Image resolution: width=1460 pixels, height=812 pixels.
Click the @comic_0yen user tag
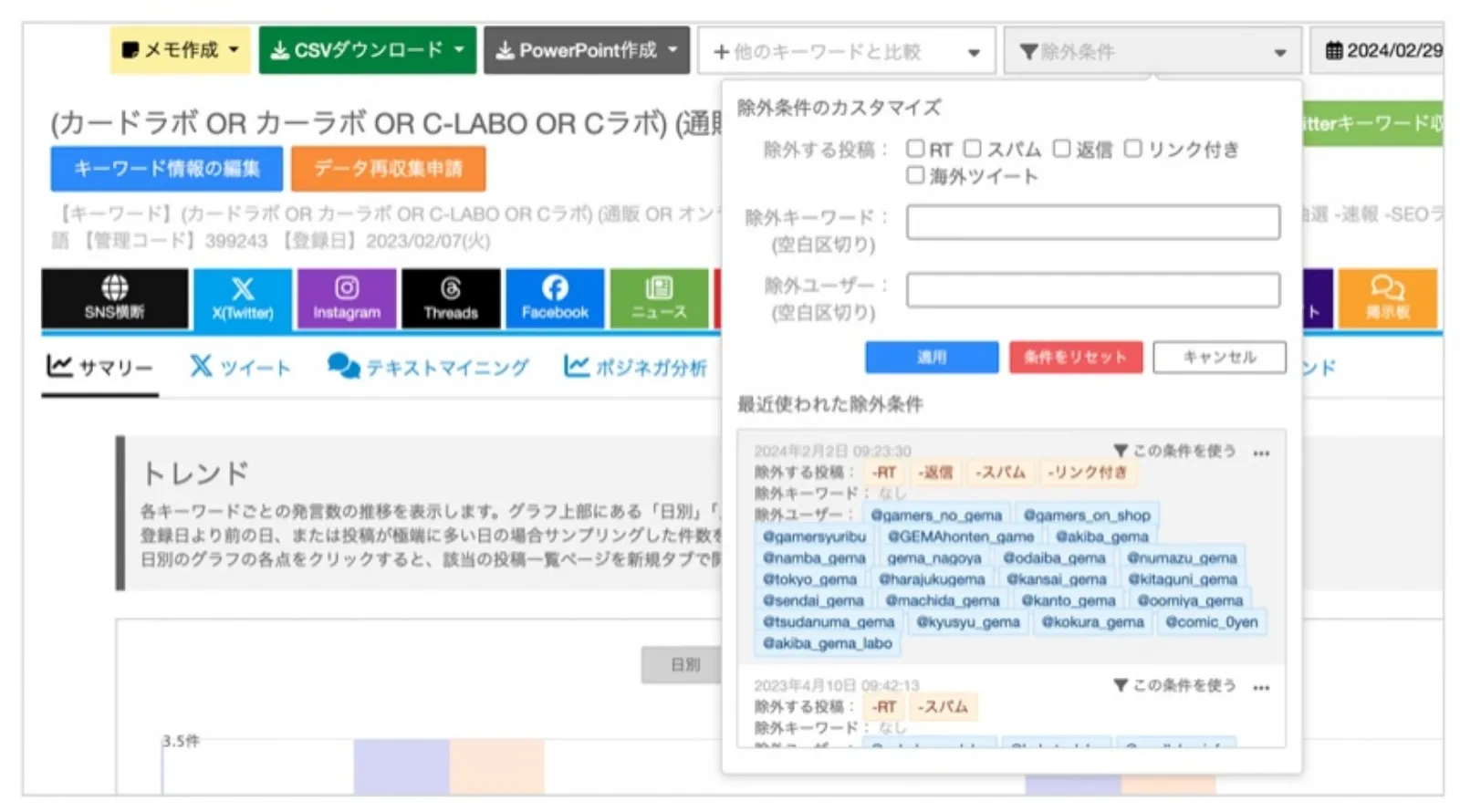[1212, 622]
